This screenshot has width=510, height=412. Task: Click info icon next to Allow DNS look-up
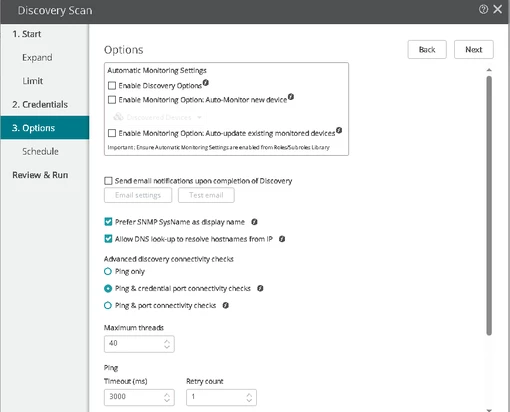pos(282,239)
